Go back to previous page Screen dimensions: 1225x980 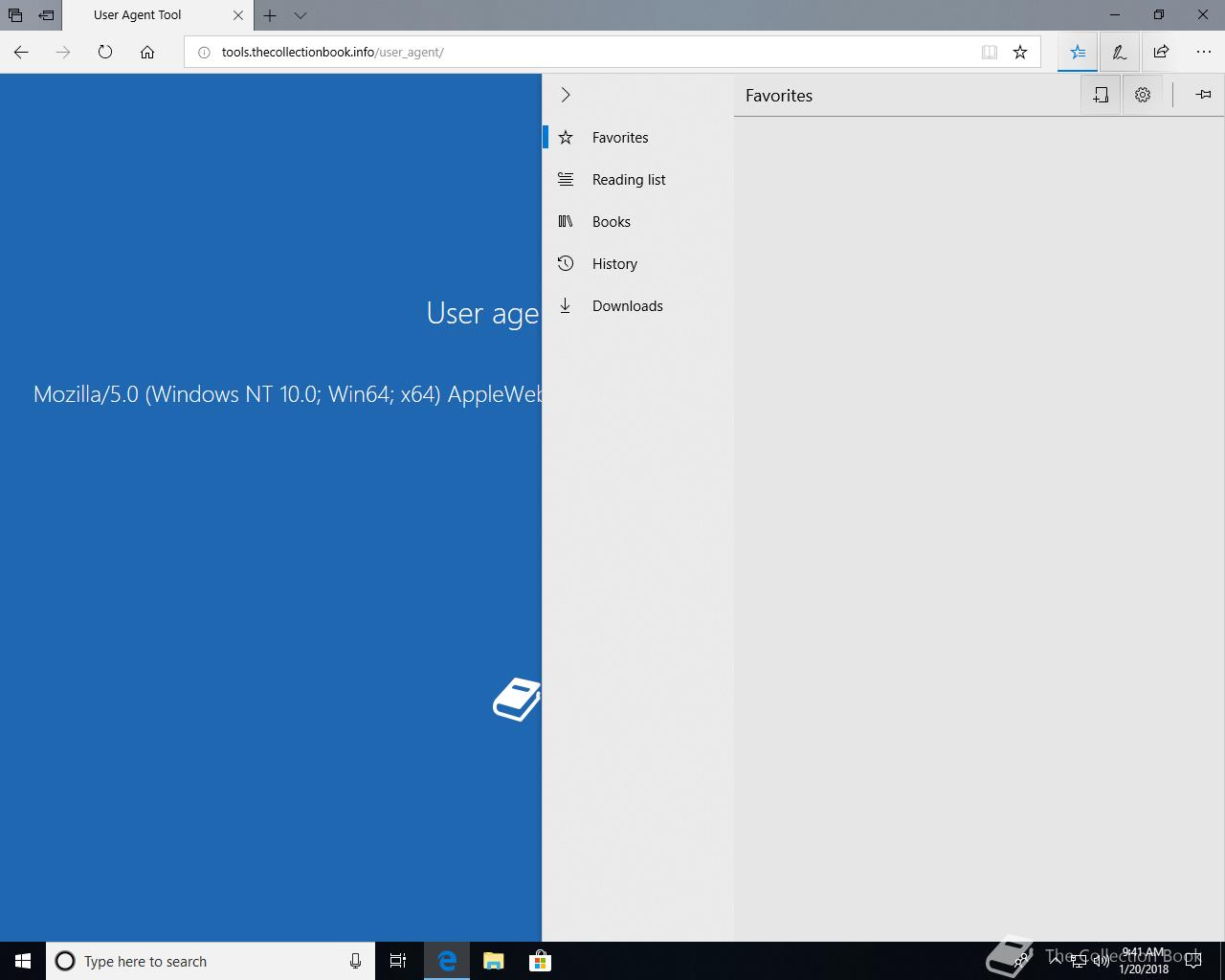pyautogui.click(x=21, y=52)
